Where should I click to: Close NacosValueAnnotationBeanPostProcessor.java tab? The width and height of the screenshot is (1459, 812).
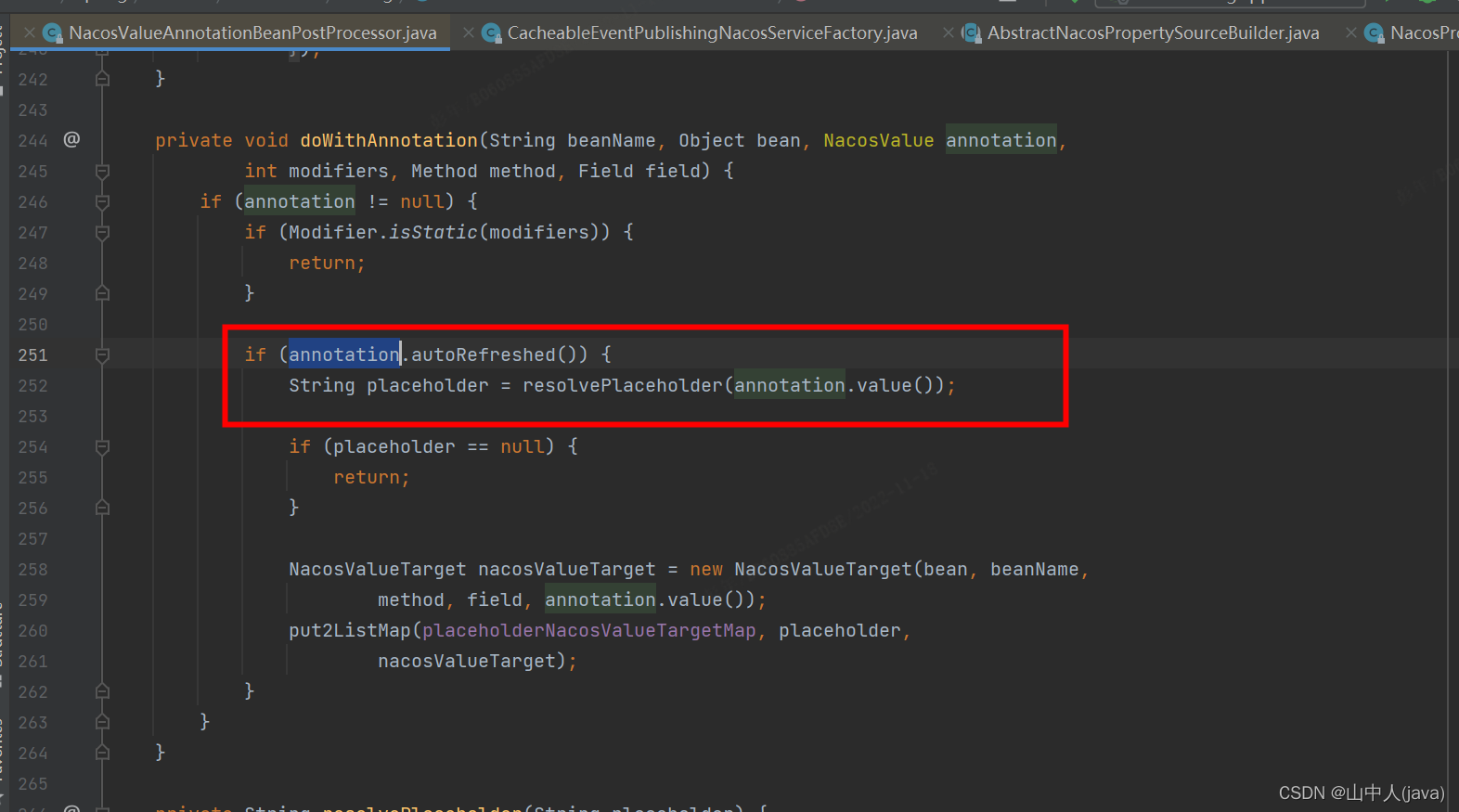click(30, 32)
